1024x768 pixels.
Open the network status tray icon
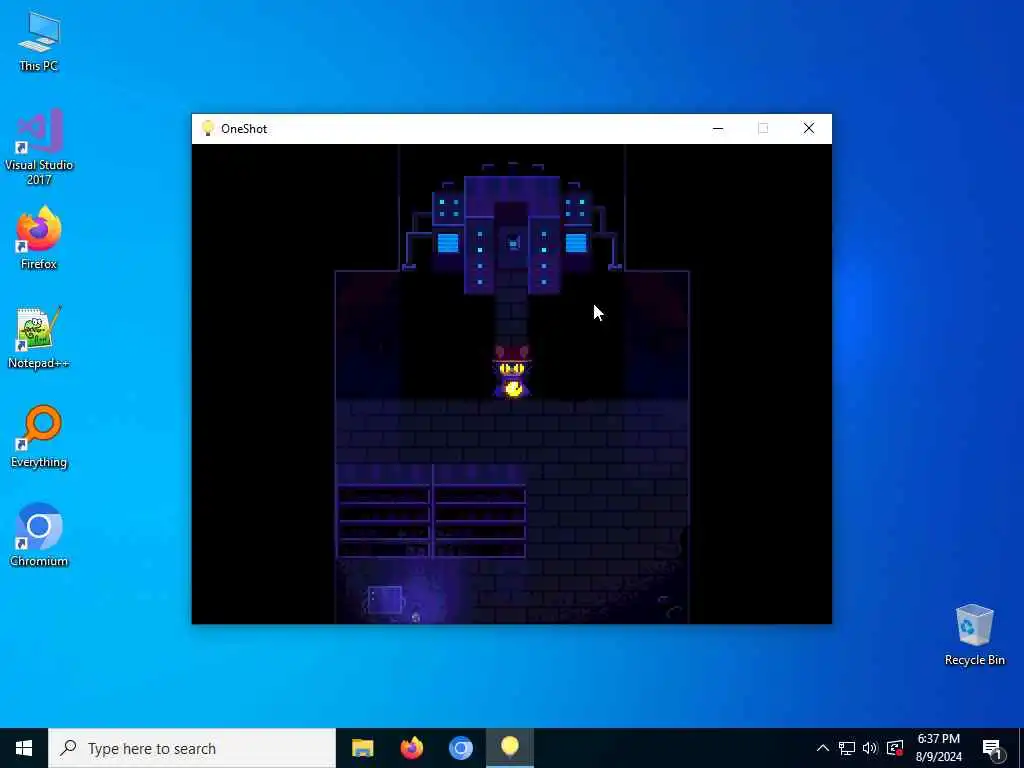tap(847, 748)
